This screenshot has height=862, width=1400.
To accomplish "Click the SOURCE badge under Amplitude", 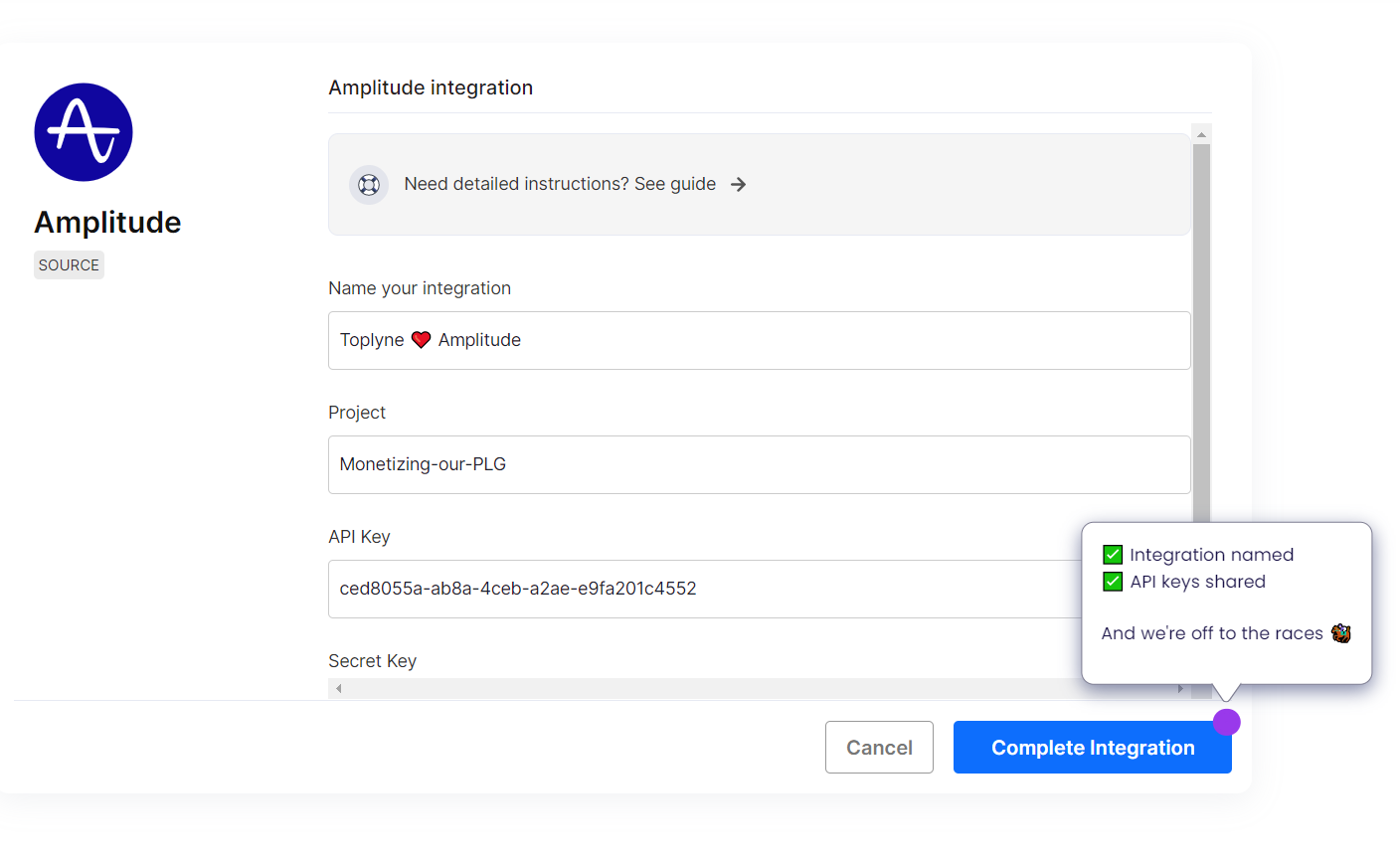I will coord(69,265).
